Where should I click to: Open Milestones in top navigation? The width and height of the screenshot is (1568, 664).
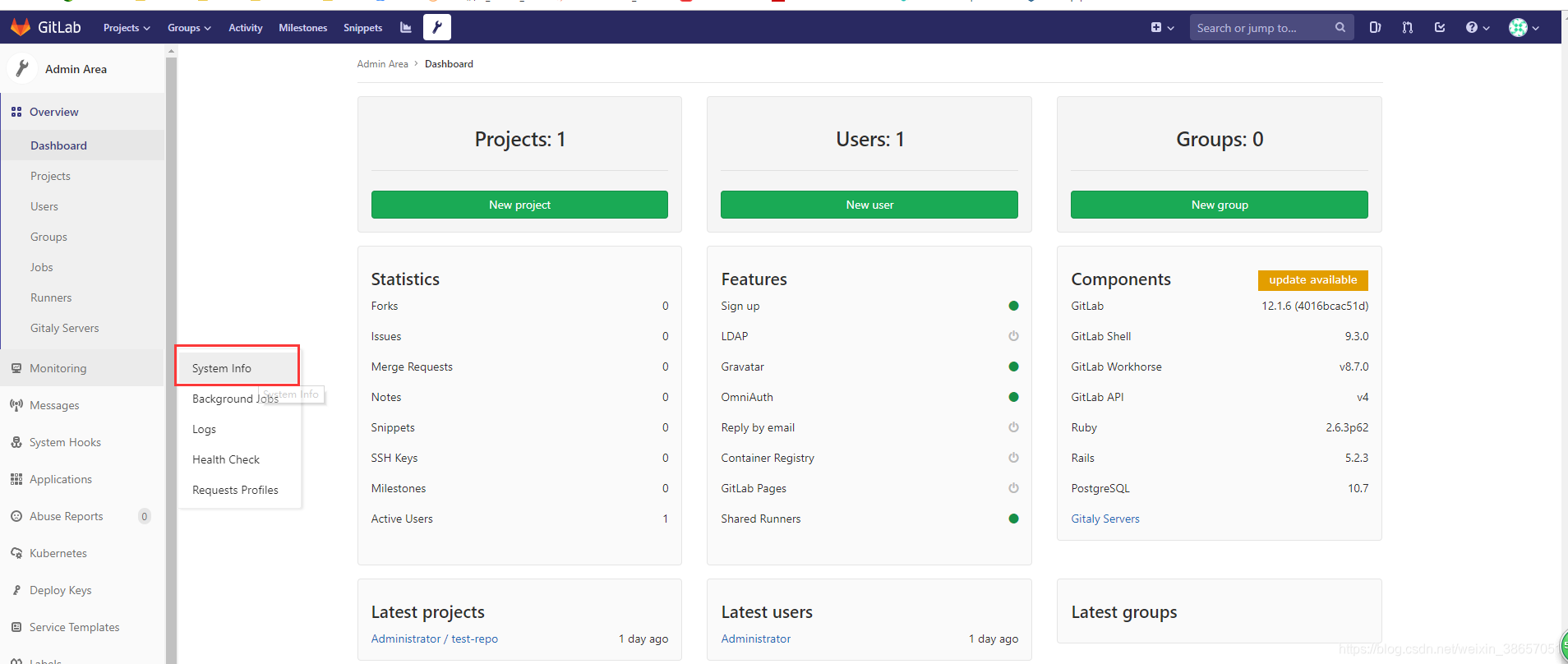pos(302,27)
